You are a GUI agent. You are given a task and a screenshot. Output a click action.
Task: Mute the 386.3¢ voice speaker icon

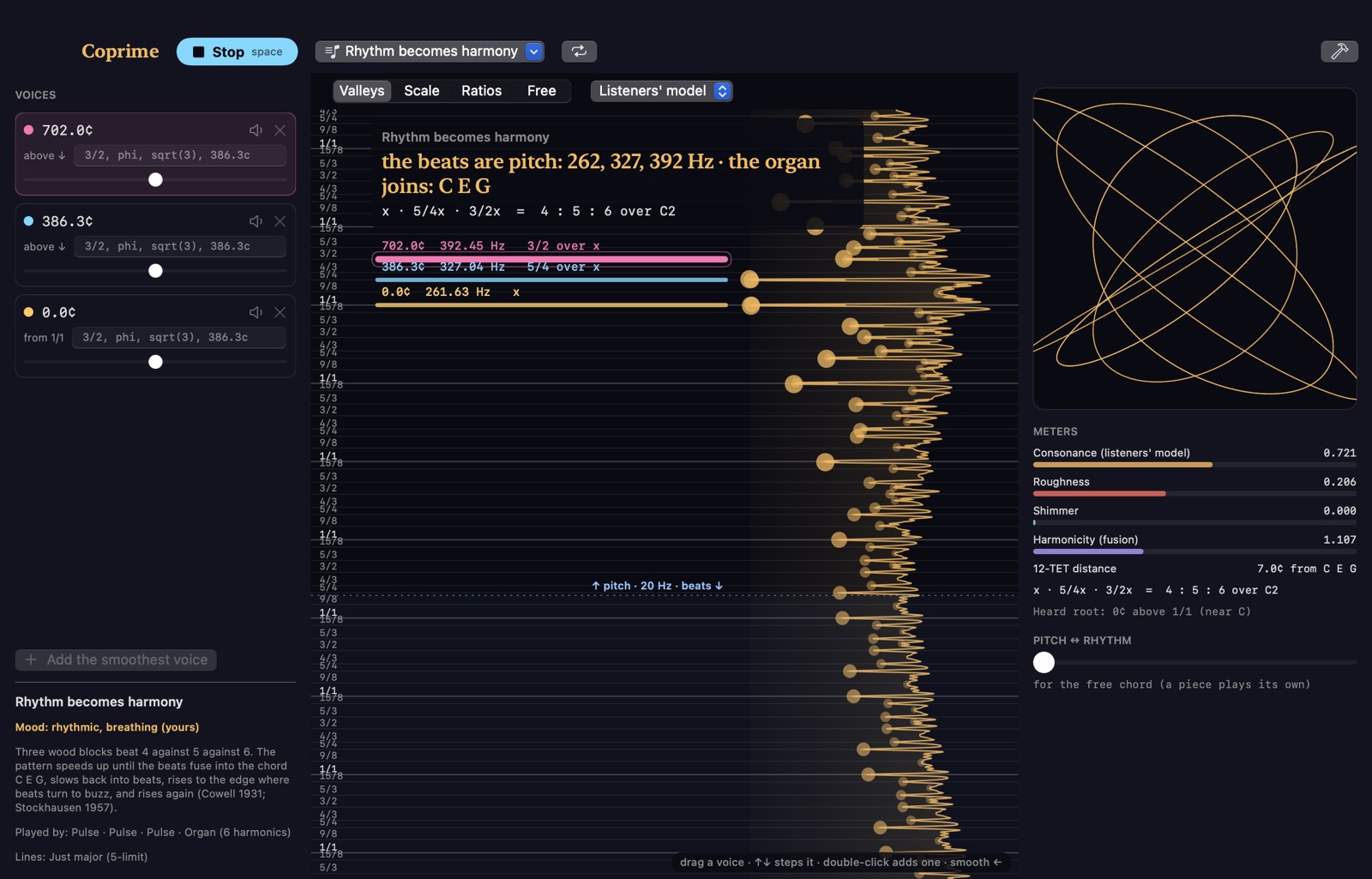point(256,221)
